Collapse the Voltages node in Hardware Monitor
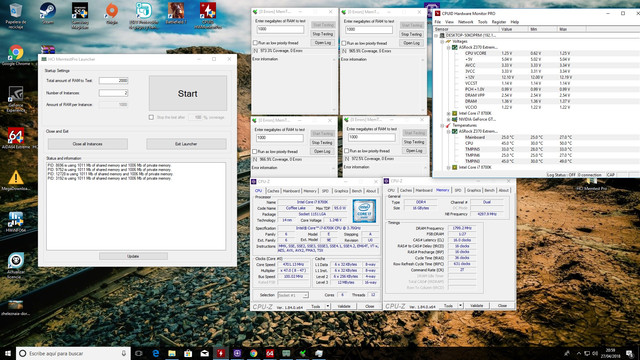This screenshot has height=360, width=640. tap(442, 42)
